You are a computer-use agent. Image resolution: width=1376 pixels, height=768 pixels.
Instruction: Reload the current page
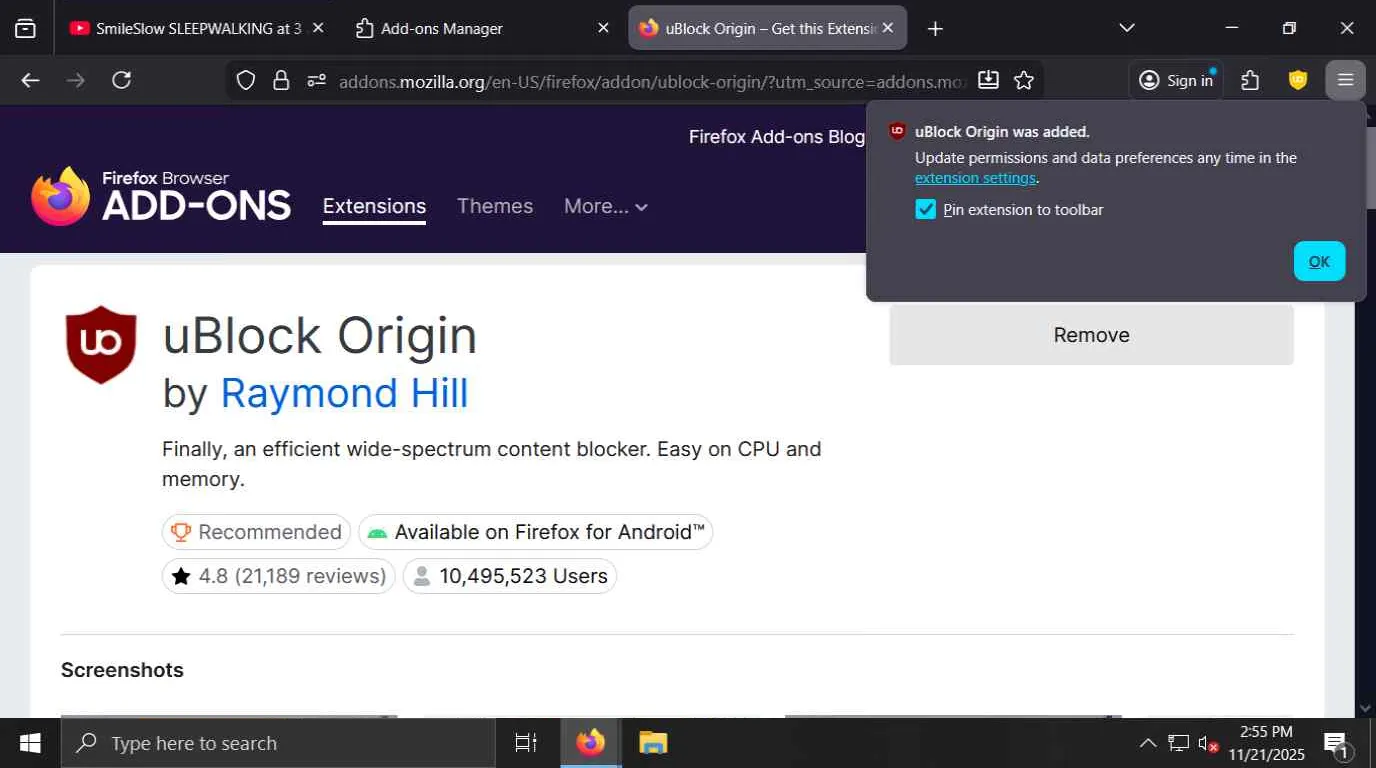pos(122,80)
